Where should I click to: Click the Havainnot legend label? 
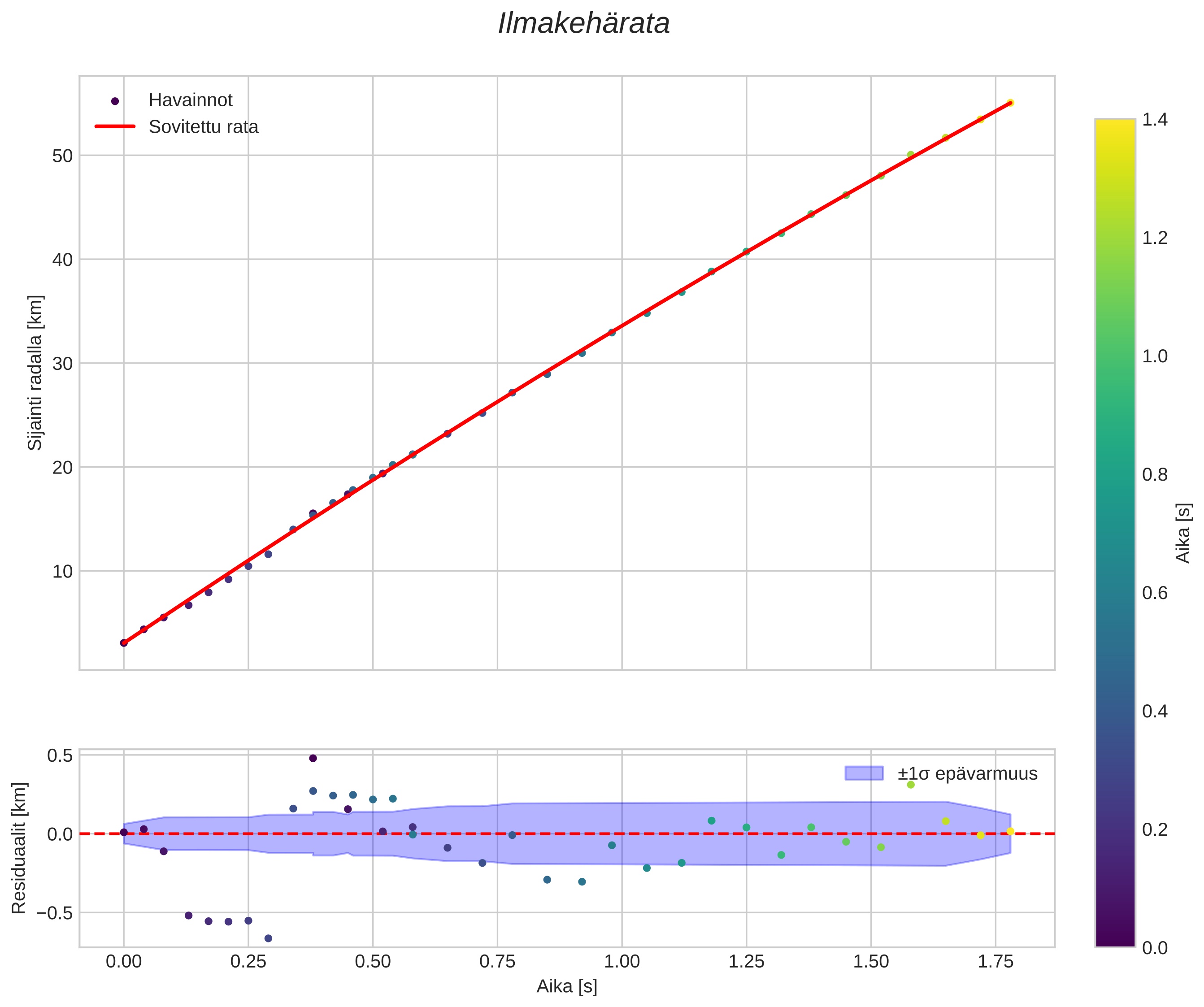click(x=190, y=100)
